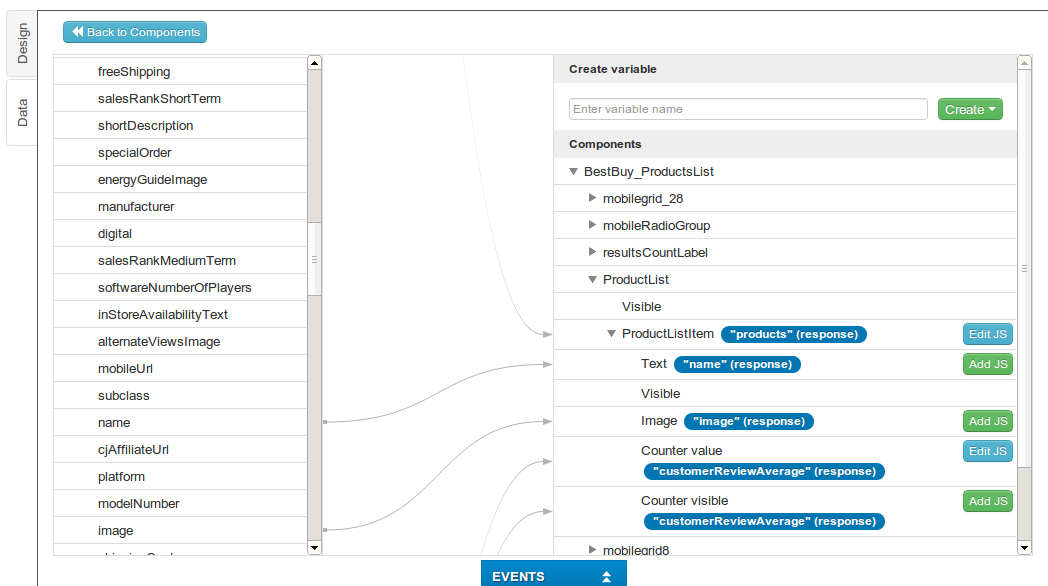The image size is (1048, 586).
Task: Expand the EVENTS panel with chevron icon
Action: tap(606, 576)
